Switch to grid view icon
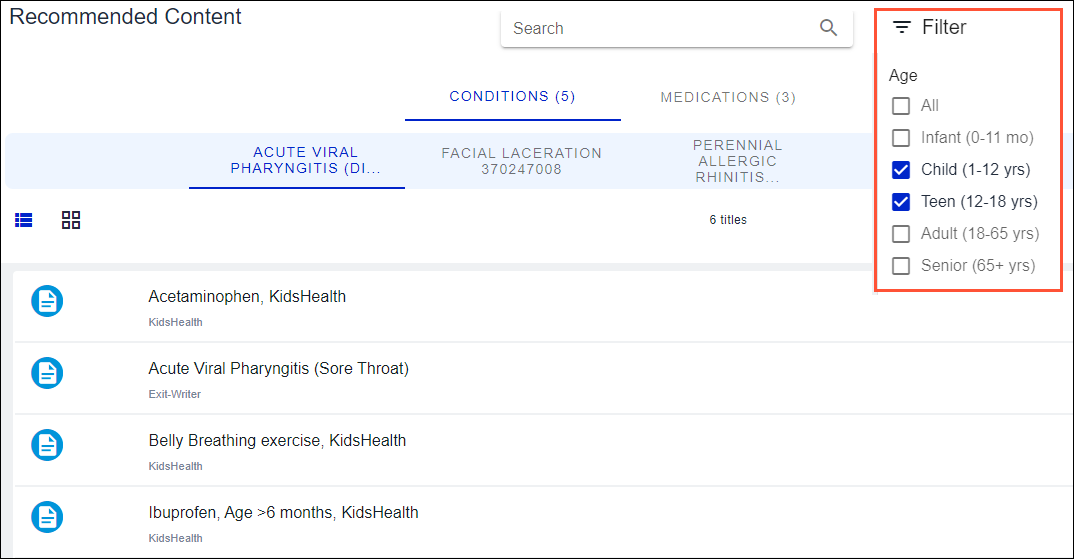 pos(71,220)
